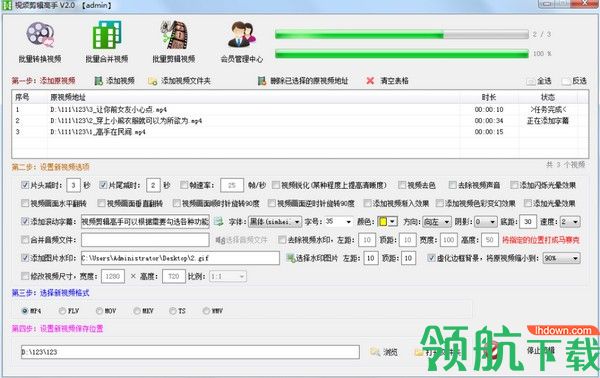This screenshot has height=378, width=600.
Task: Open 批量剪辑视频 module
Action: pos(174,42)
